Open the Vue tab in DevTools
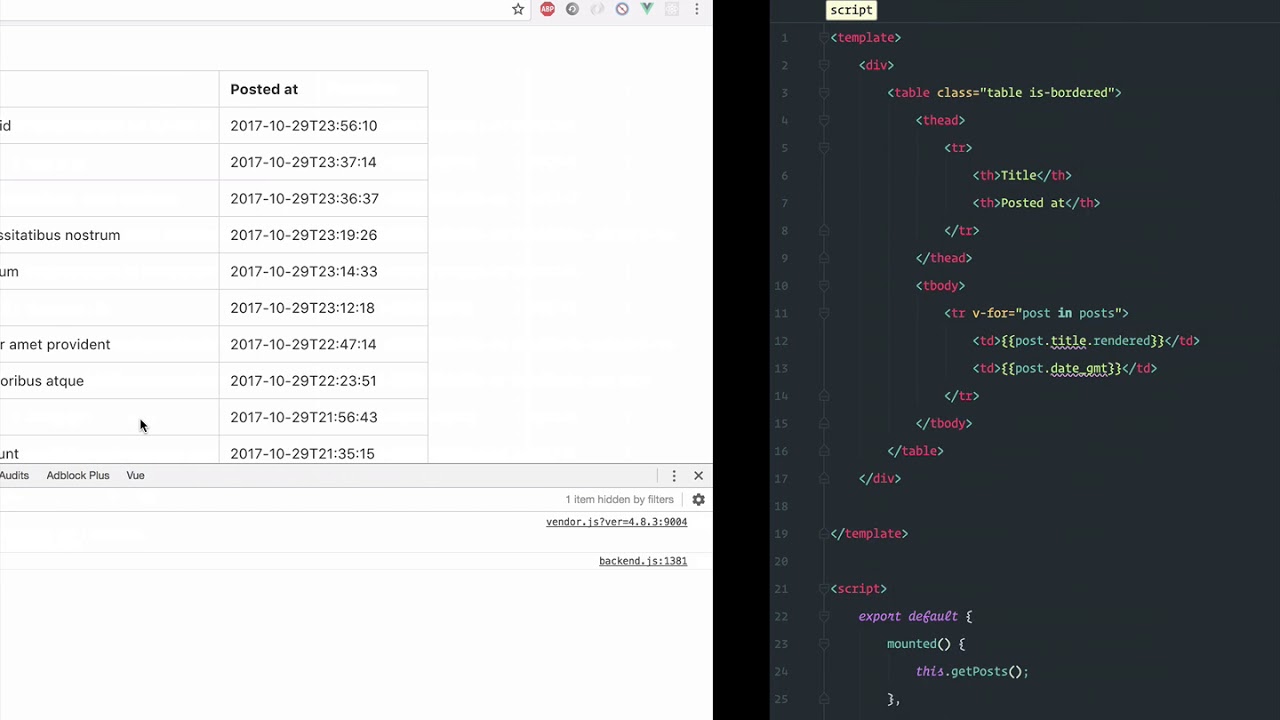 tap(135, 476)
